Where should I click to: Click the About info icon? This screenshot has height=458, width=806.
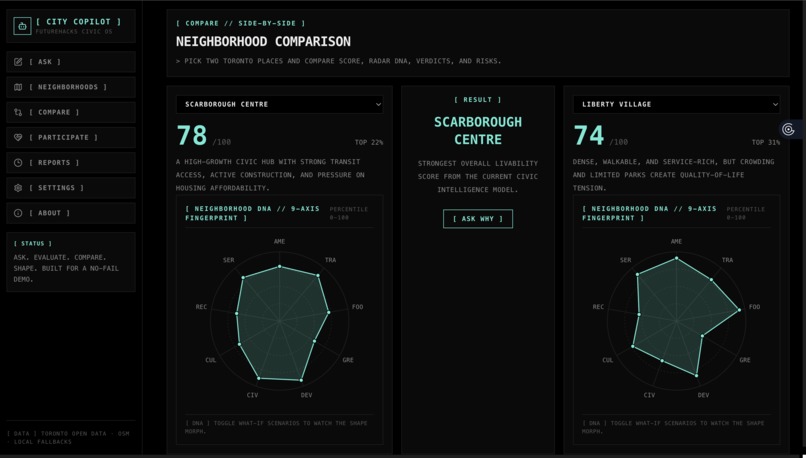18,213
